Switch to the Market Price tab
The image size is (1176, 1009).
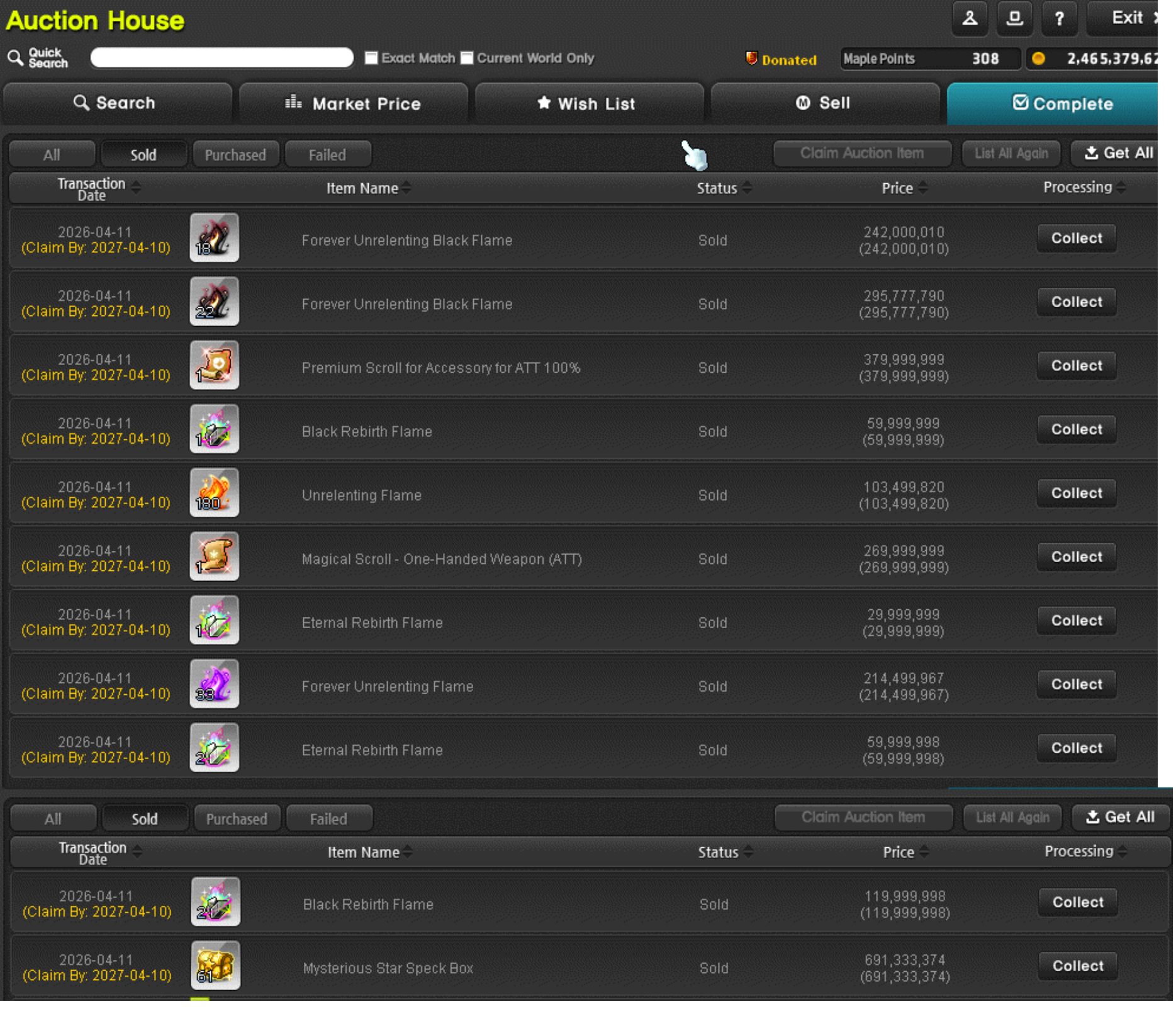pos(354,103)
